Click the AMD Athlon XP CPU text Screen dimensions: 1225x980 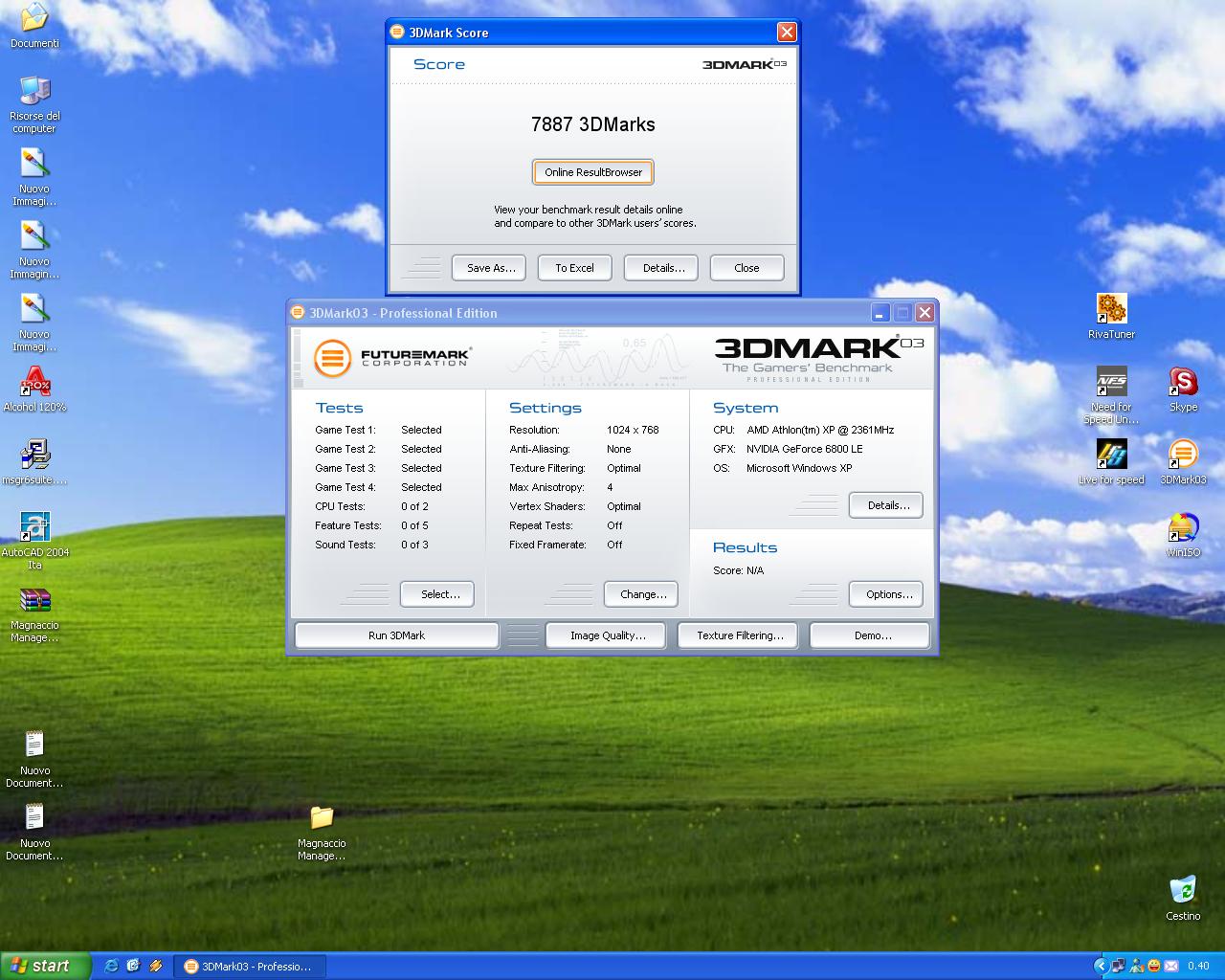820,430
